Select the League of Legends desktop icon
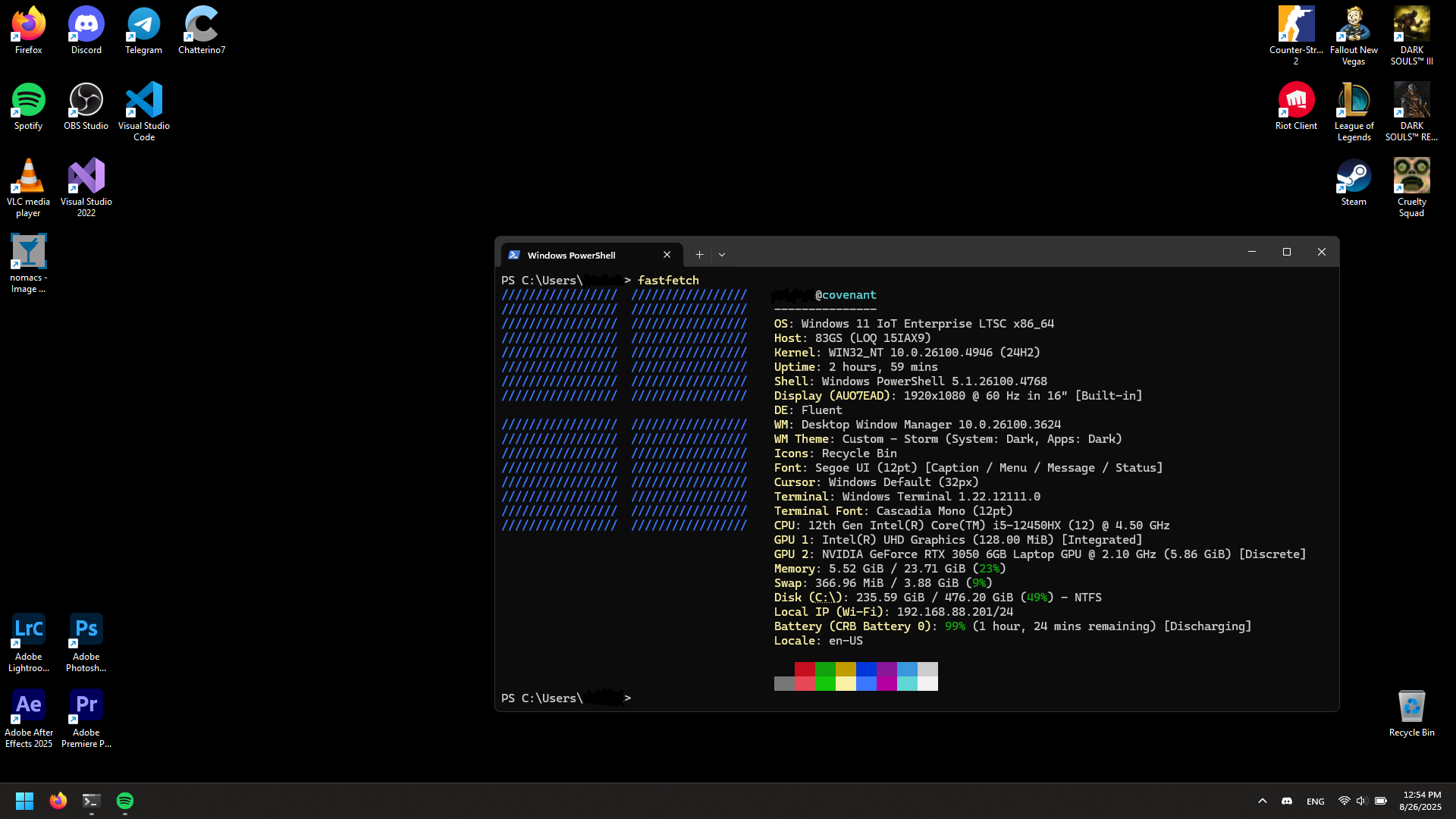Screen dimensions: 1456x819 1354,111
